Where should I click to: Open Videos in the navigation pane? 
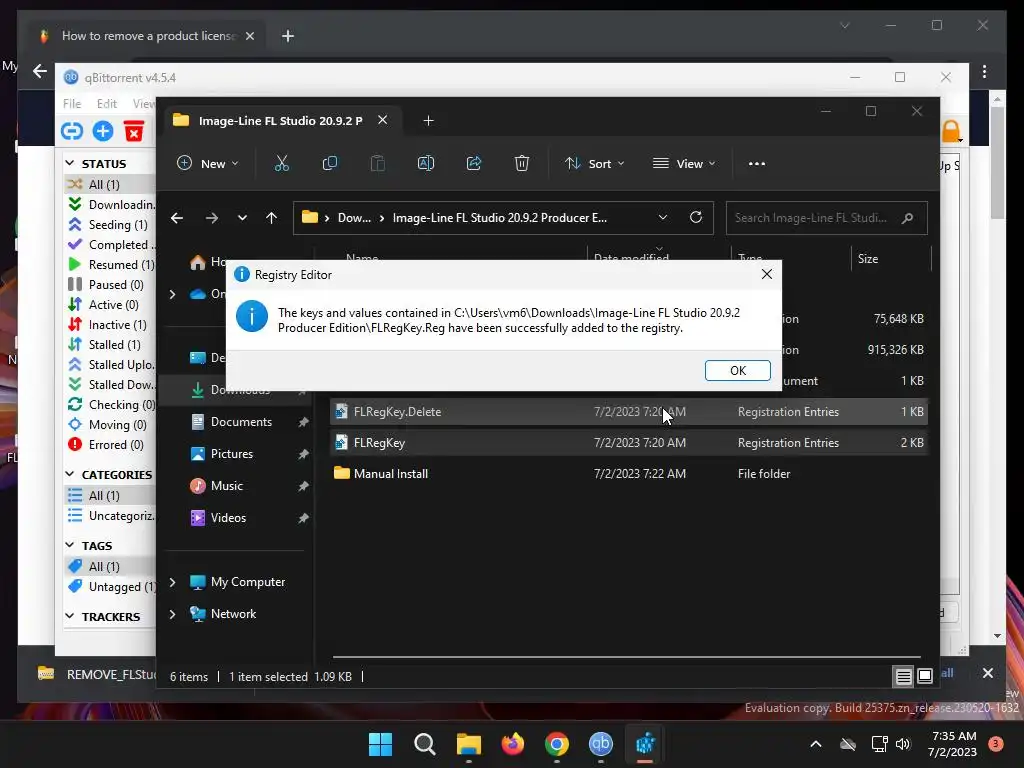click(228, 518)
